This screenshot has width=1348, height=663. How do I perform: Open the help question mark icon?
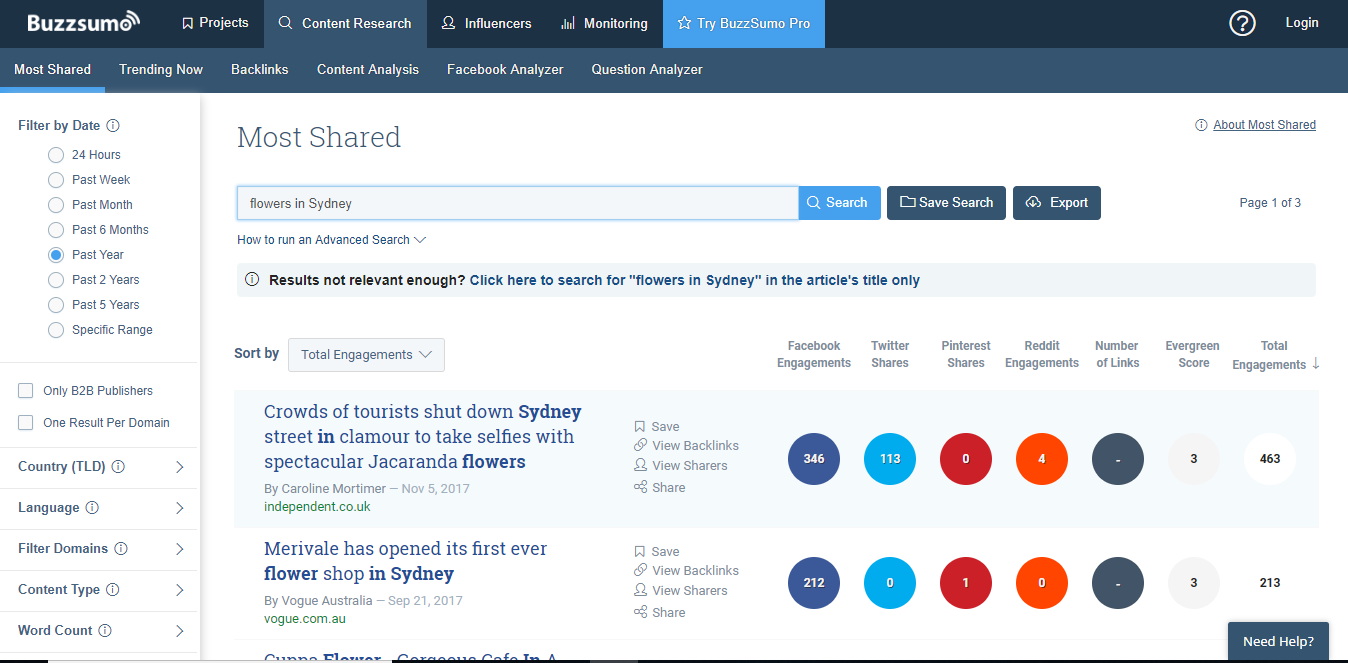coord(1242,23)
